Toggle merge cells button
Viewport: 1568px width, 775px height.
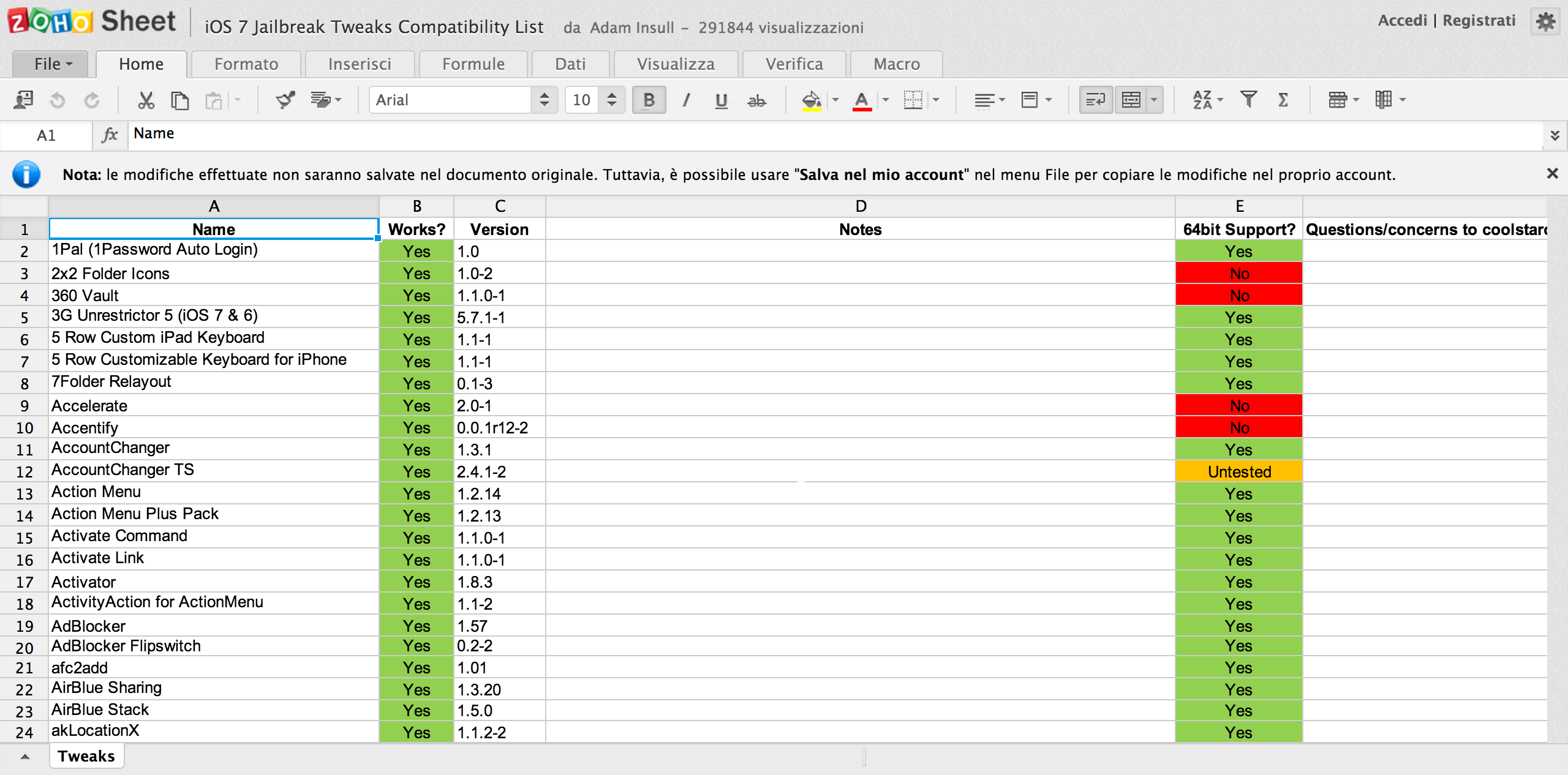click(1131, 100)
